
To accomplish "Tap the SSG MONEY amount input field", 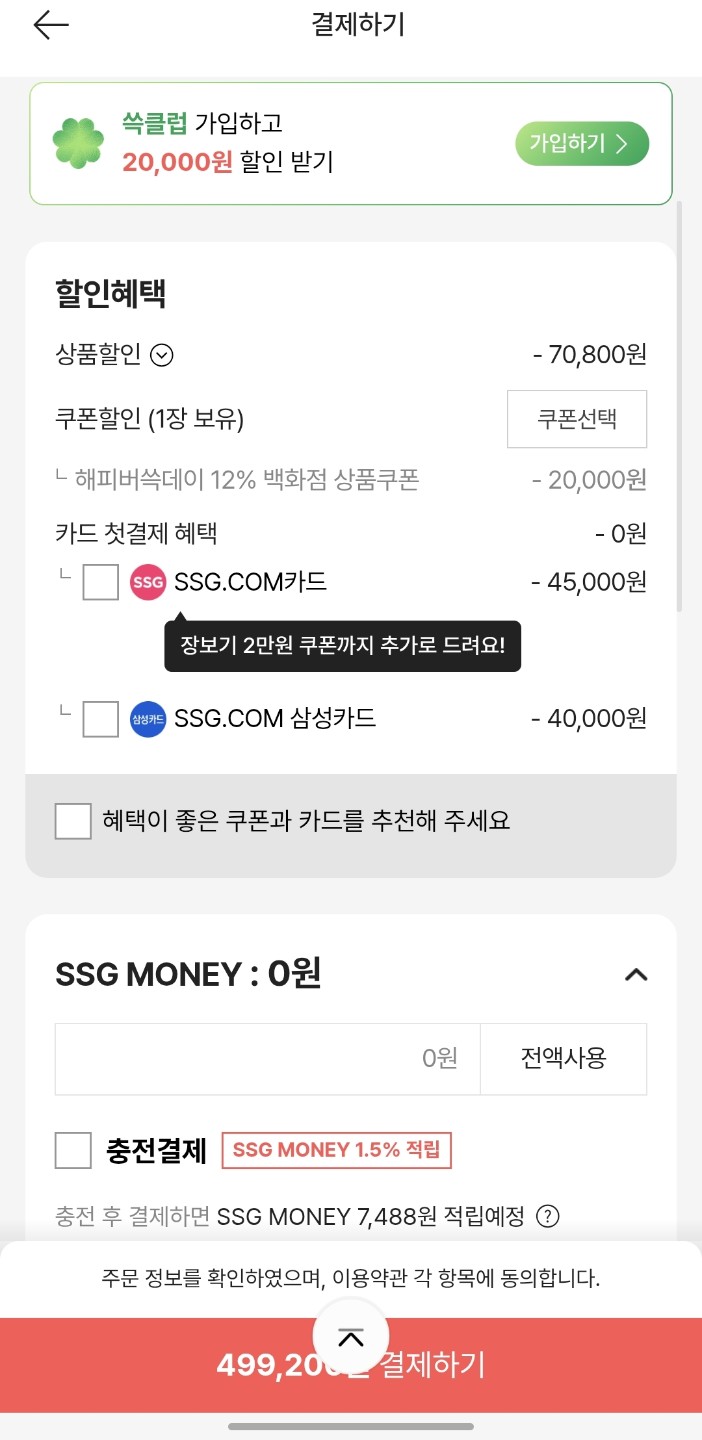I will (268, 1059).
